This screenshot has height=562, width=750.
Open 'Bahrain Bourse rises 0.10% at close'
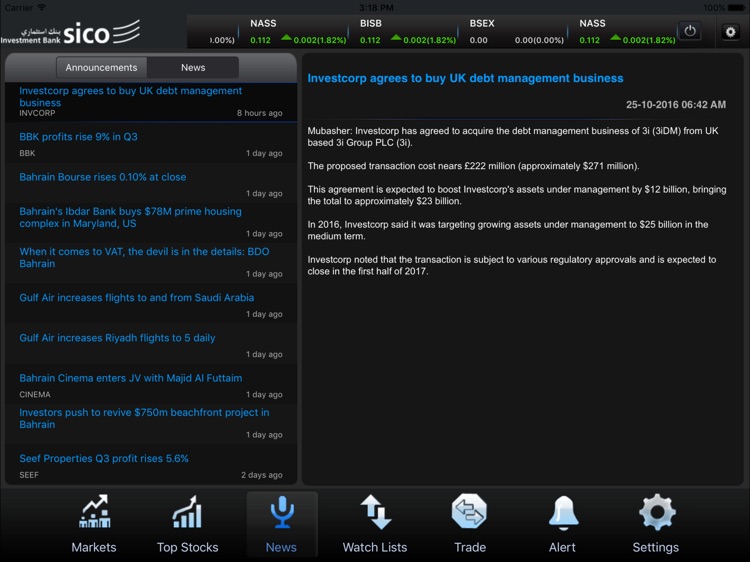[x=151, y=183]
